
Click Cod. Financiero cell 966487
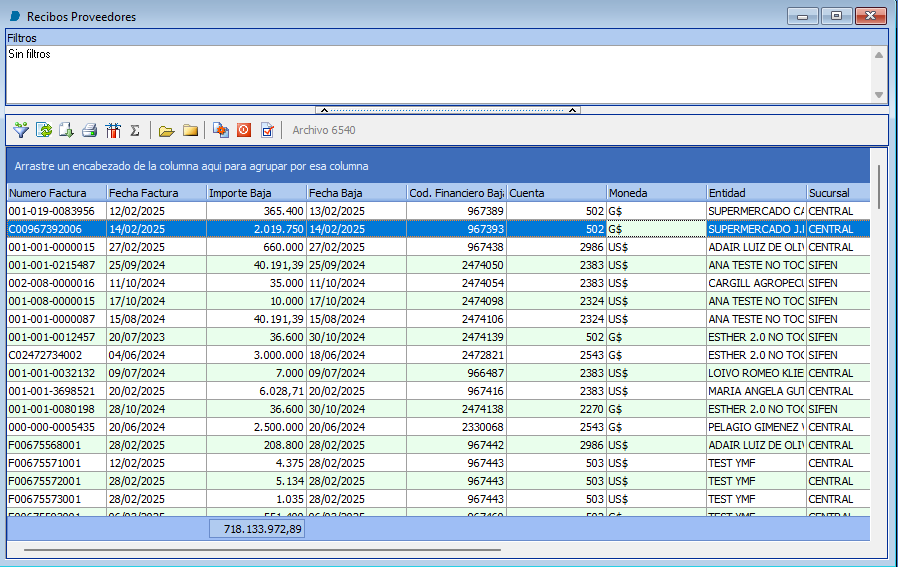[x=456, y=373]
